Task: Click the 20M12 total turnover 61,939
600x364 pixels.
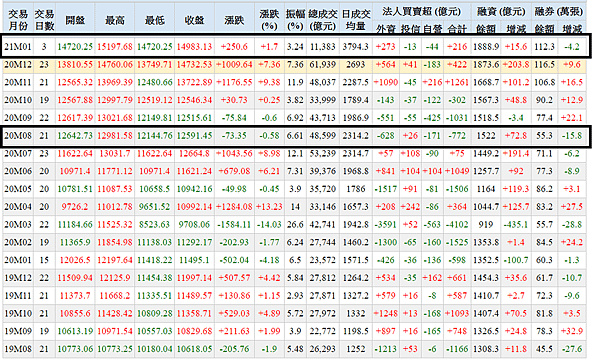Action: (x=323, y=65)
